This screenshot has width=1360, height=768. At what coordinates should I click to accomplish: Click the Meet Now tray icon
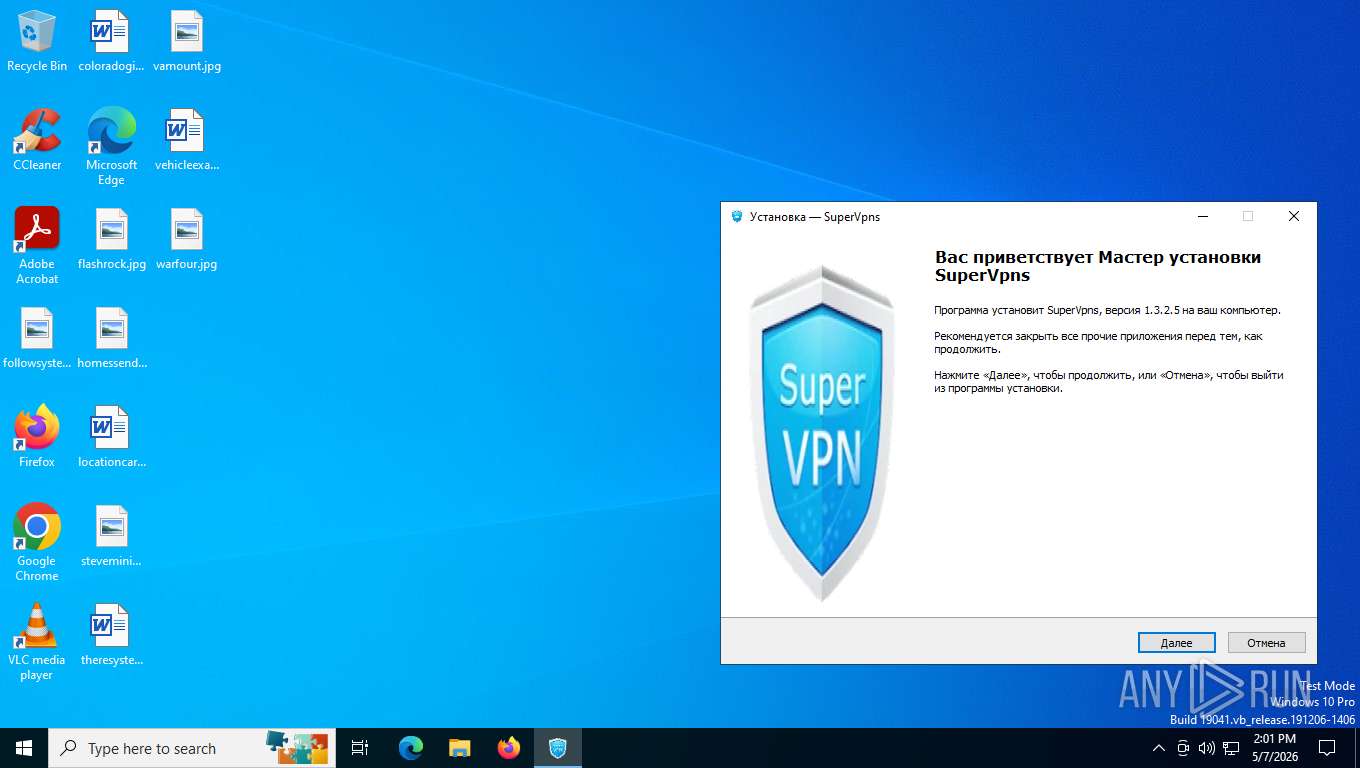click(x=1183, y=748)
